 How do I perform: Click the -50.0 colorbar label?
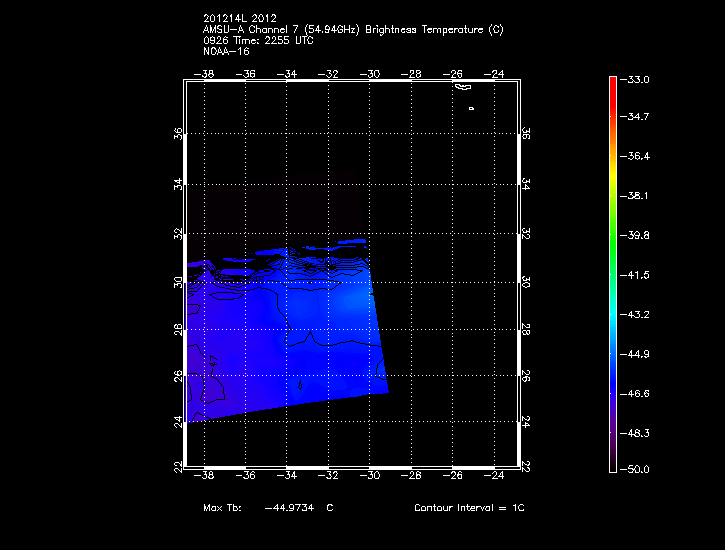(x=637, y=469)
